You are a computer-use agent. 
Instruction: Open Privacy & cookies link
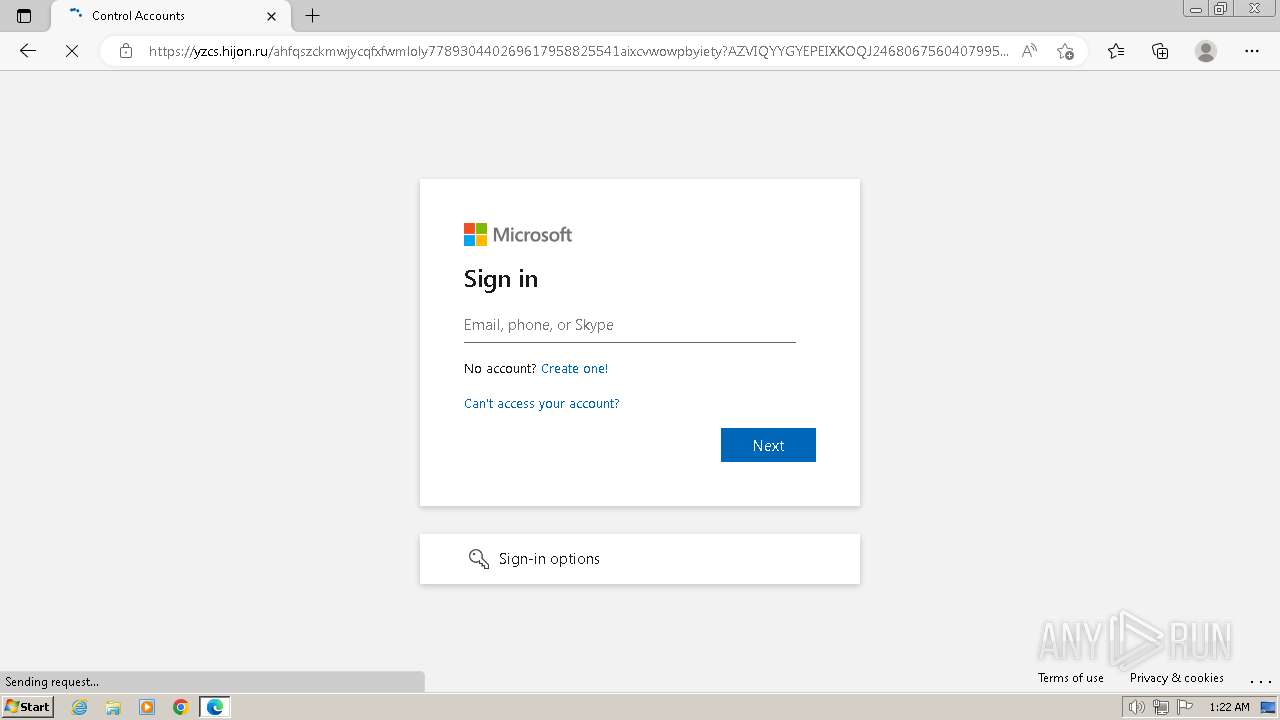point(1177,678)
